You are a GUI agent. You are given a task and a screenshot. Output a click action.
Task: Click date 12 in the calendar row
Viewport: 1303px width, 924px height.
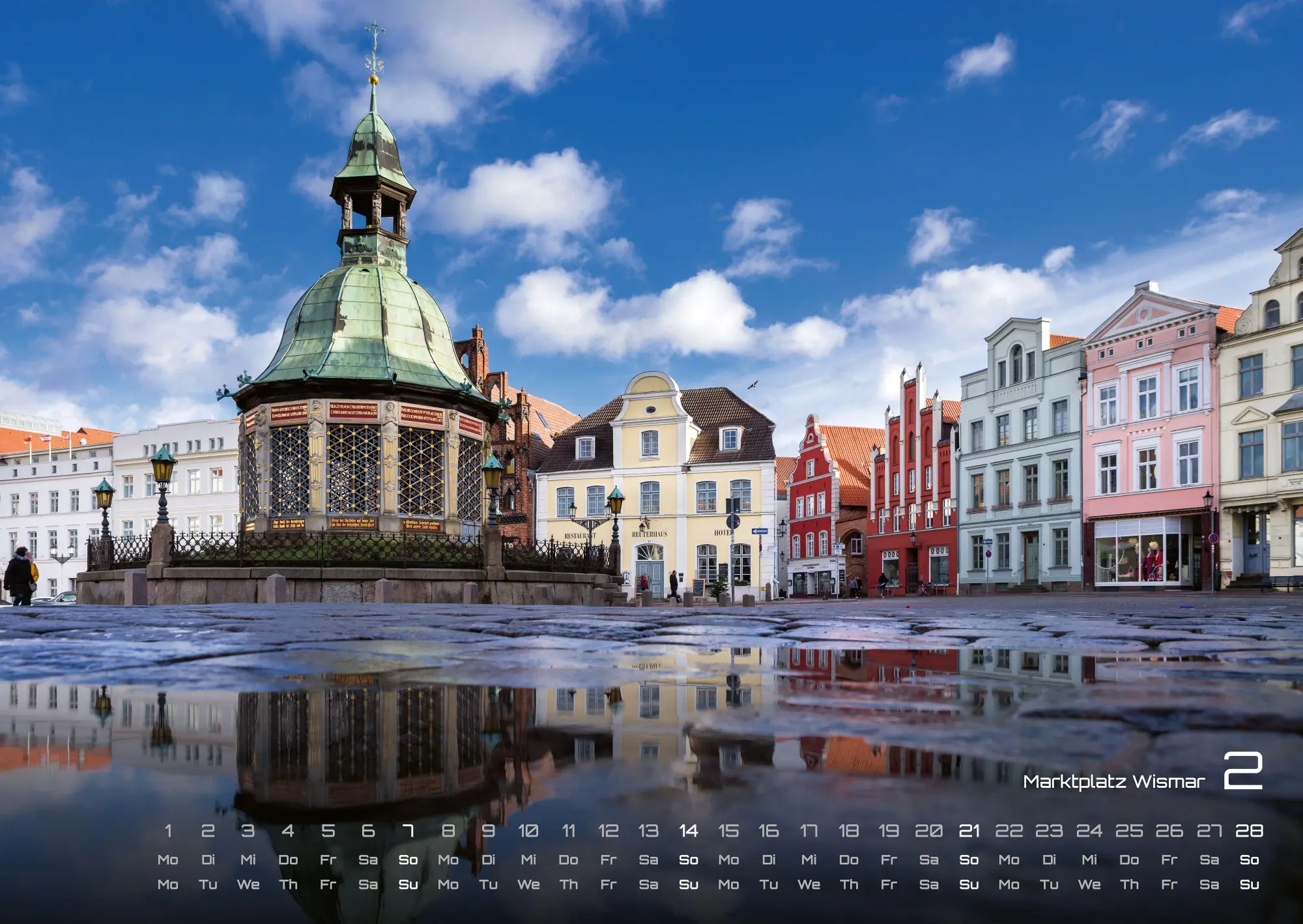(x=609, y=831)
